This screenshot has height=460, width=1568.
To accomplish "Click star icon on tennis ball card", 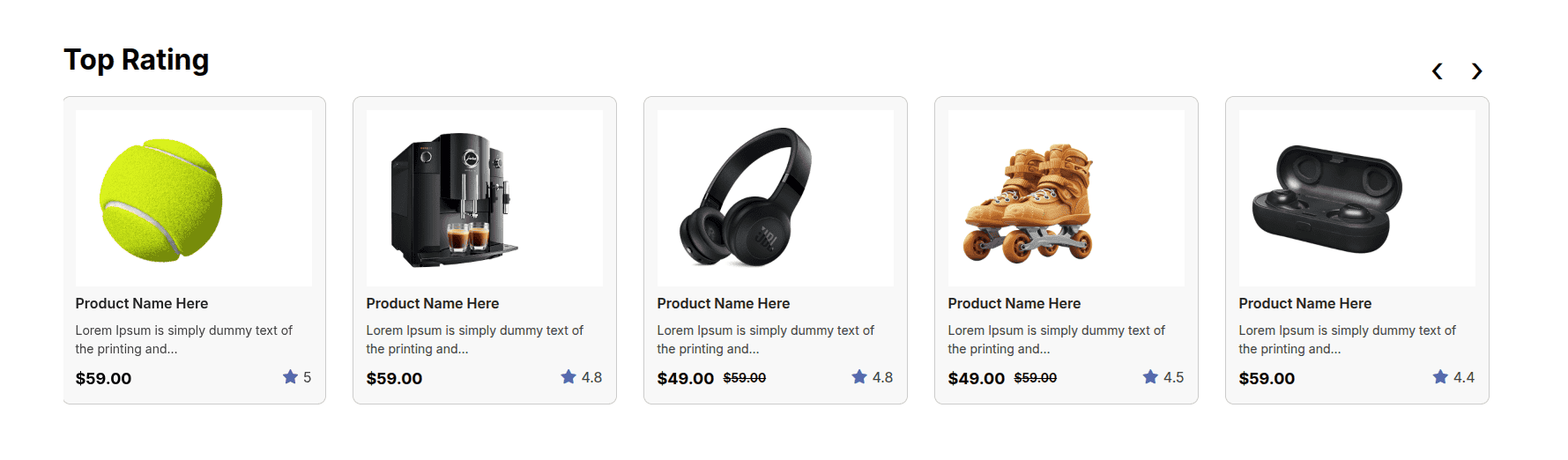I will click(x=290, y=377).
